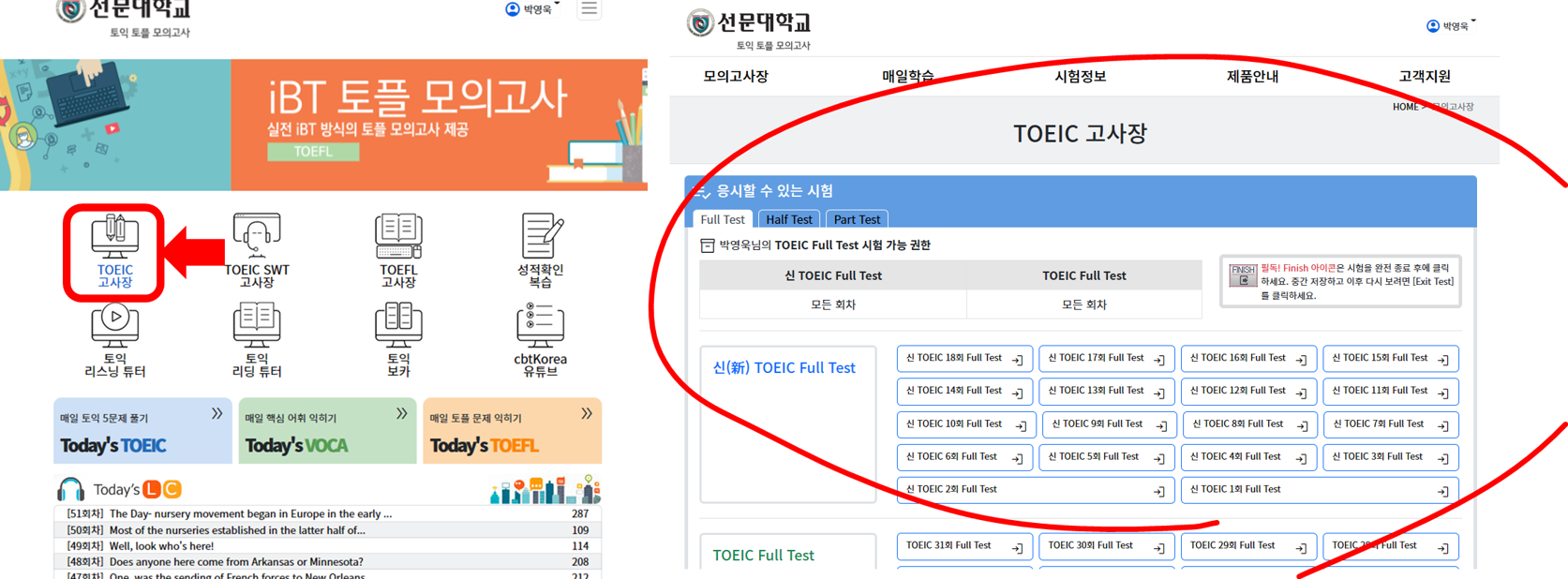Click the HOME breadcrumb link

coord(1405,107)
